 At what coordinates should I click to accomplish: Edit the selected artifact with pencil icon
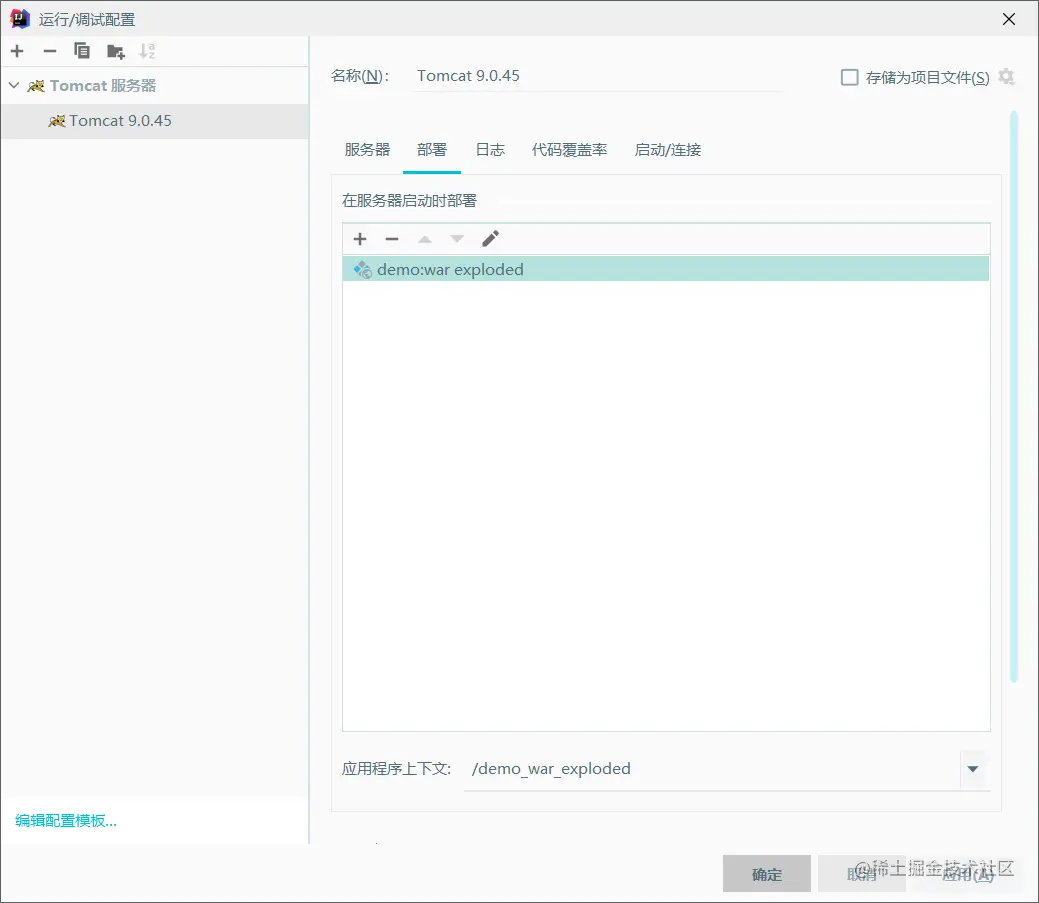490,239
